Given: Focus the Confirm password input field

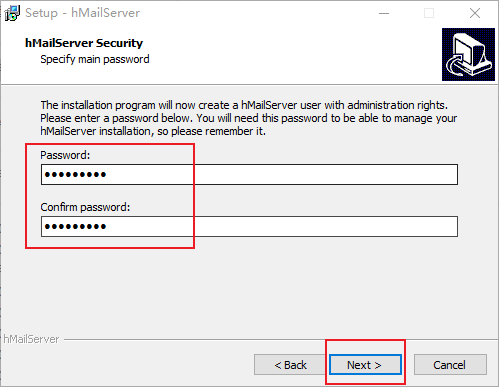Looking at the screenshot, I should (249, 227).
